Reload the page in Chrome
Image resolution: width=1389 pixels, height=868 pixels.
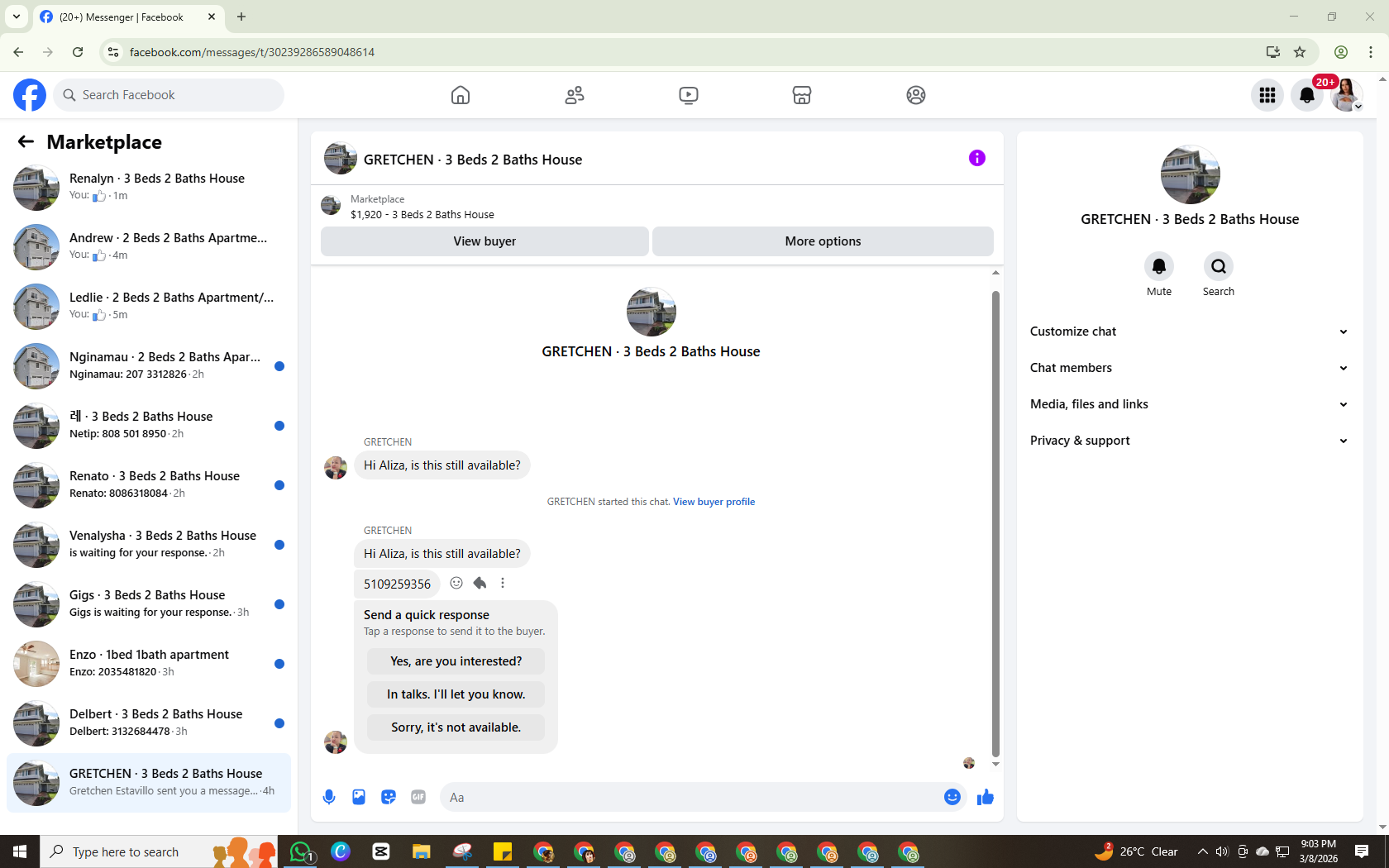pyautogui.click(x=78, y=52)
